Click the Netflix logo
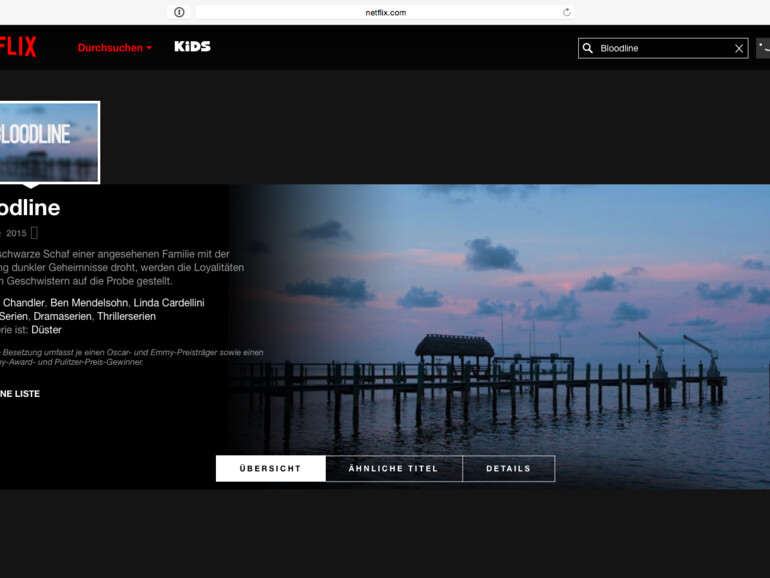The width and height of the screenshot is (770, 578). tap(18, 47)
